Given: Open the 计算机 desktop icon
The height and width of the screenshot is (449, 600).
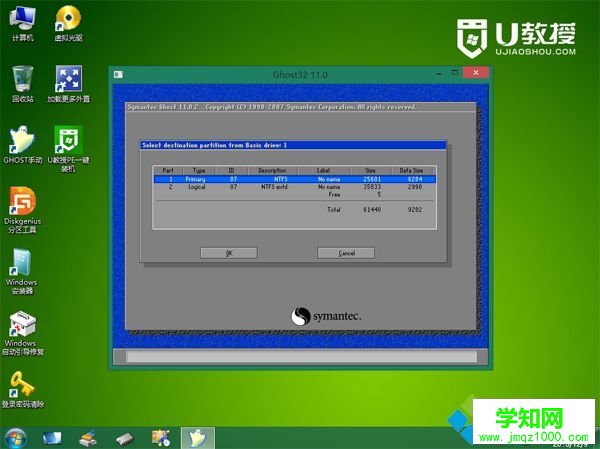Looking at the screenshot, I should pyautogui.click(x=23, y=24).
